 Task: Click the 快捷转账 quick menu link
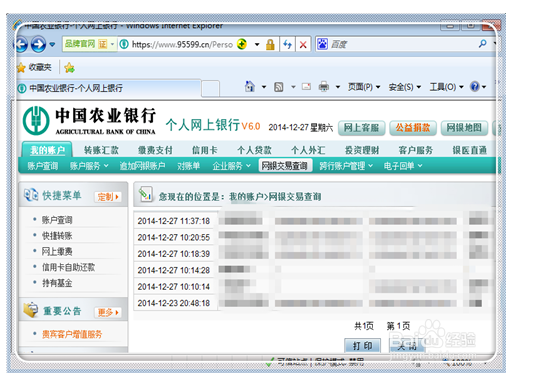click(x=57, y=236)
